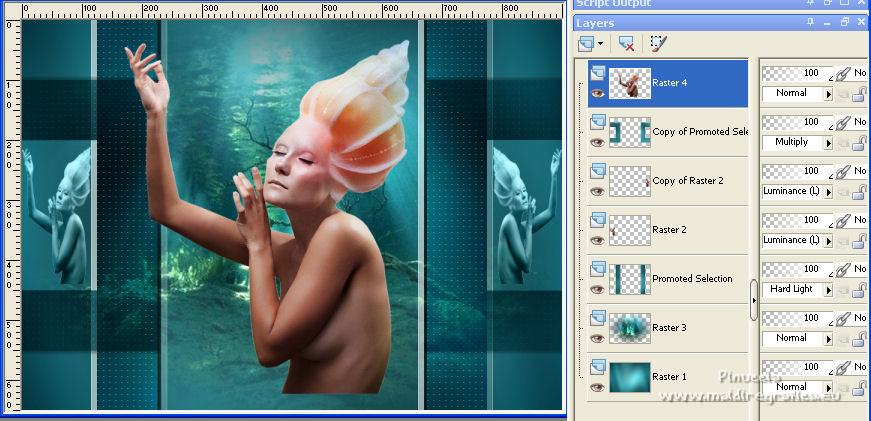871x421 pixels.
Task: Click the layer type icon of Copy of Raster 2
Action: coord(598,171)
